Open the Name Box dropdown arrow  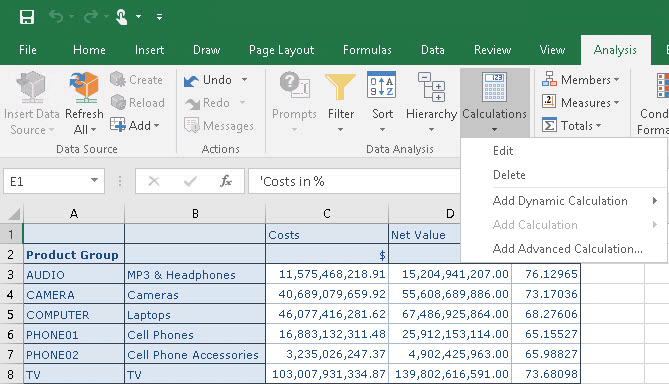click(94, 181)
